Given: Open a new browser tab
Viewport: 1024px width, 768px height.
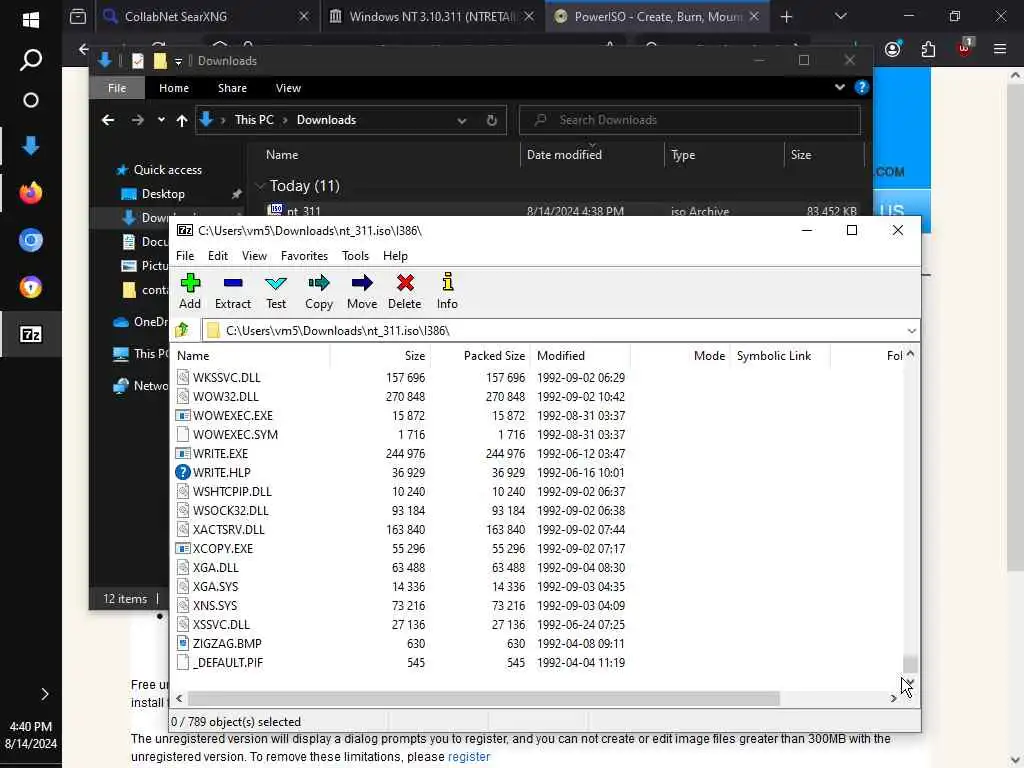Looking at the screenshot, I should click(x=786, y=17).
